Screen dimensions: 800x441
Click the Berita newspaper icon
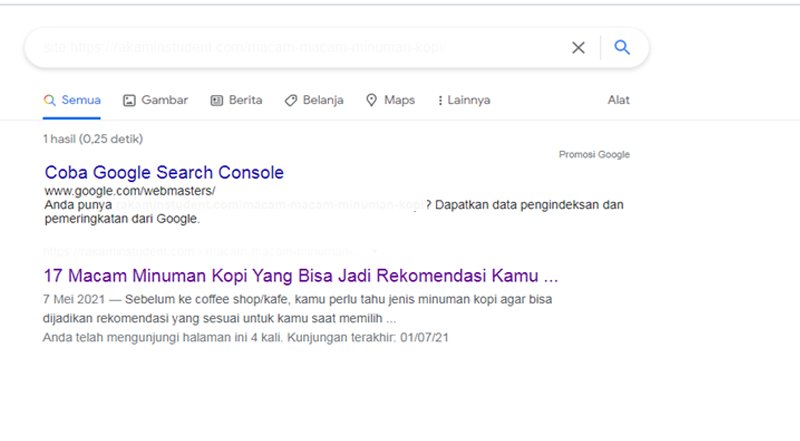217,101
